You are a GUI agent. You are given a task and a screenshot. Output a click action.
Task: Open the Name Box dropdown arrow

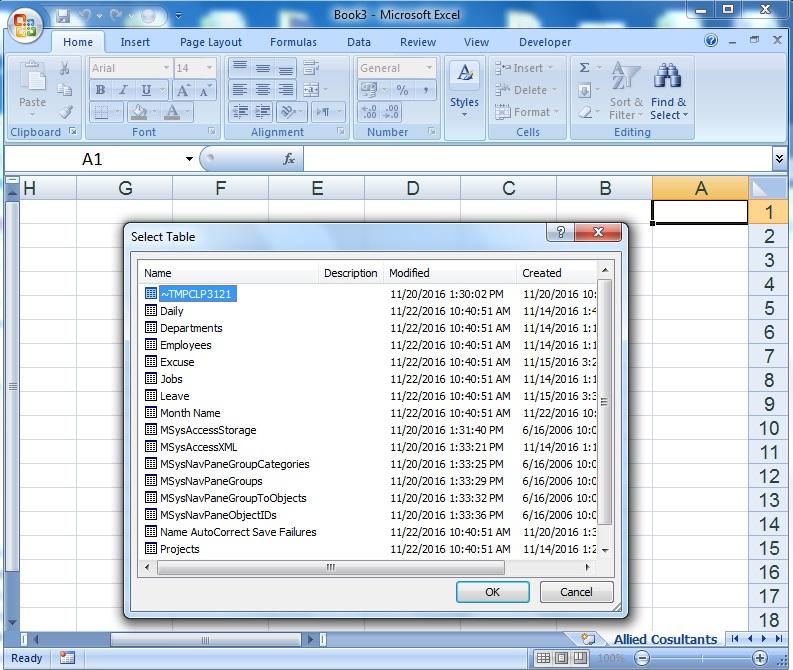(x=189, y=159)
